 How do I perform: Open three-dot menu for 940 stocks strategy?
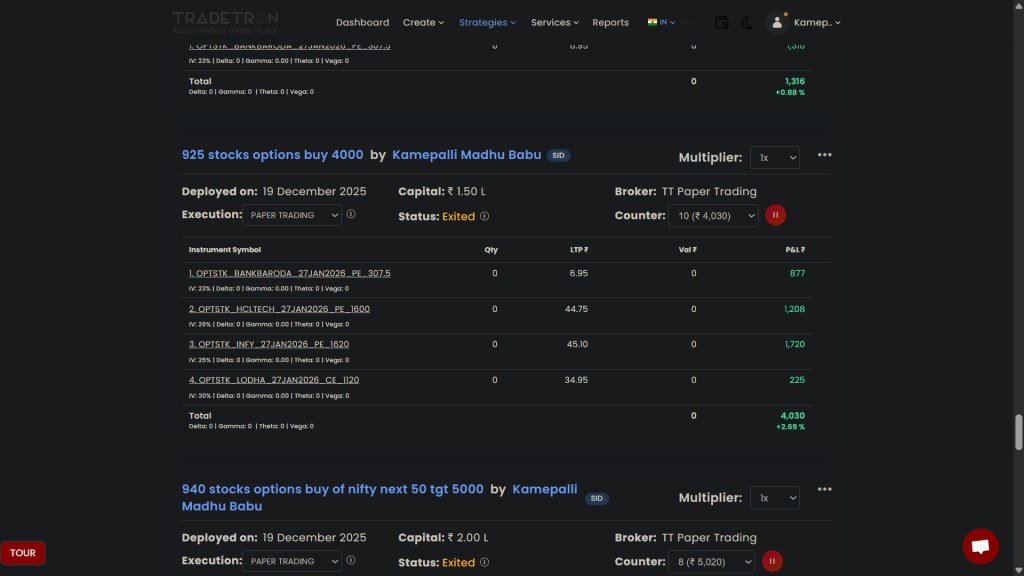824,489
